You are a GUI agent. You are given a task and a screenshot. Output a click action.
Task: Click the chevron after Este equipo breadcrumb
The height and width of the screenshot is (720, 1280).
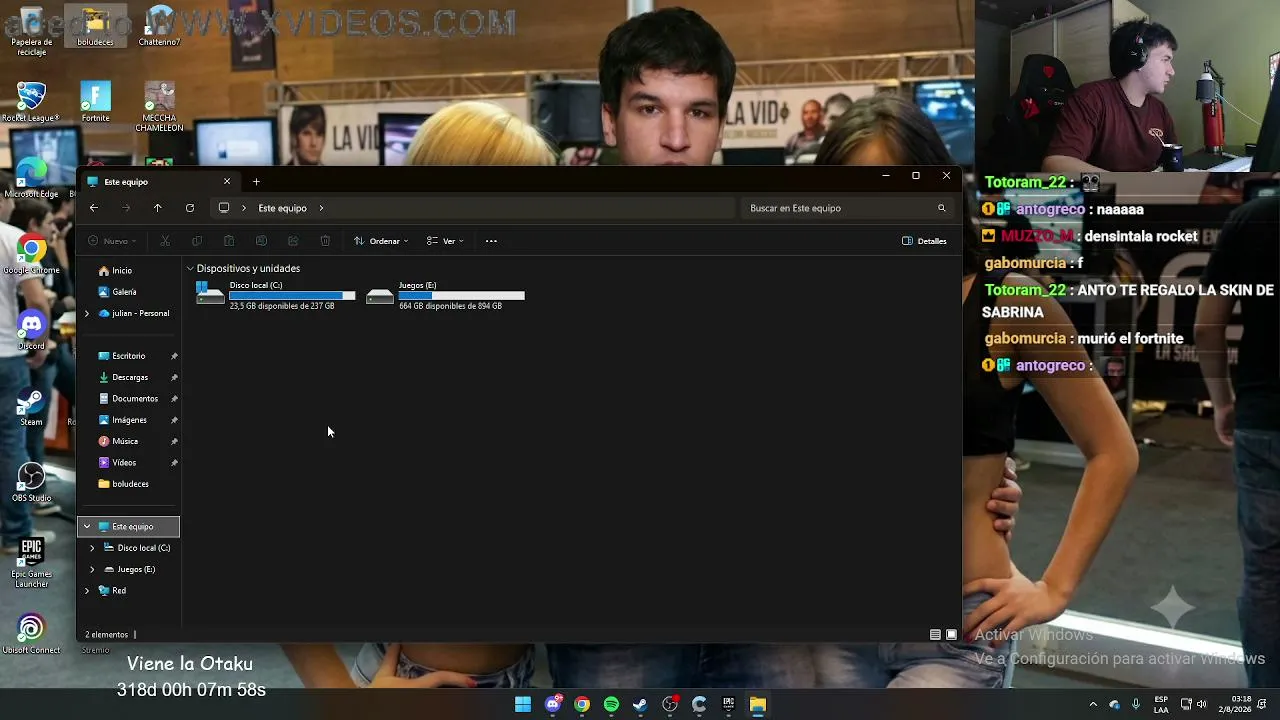coord(321,208)
